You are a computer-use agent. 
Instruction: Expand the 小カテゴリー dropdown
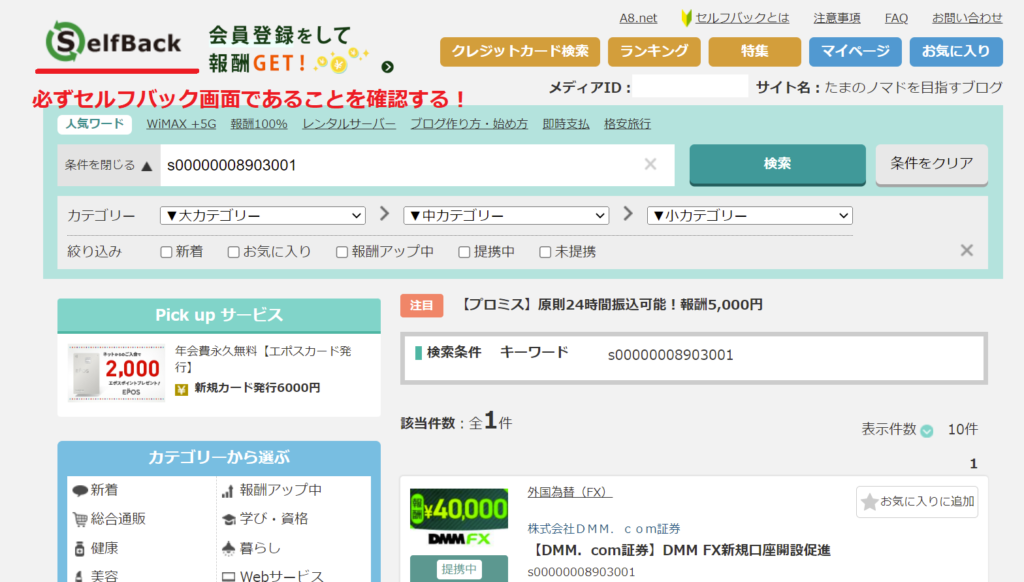click(x=750, y=216)
